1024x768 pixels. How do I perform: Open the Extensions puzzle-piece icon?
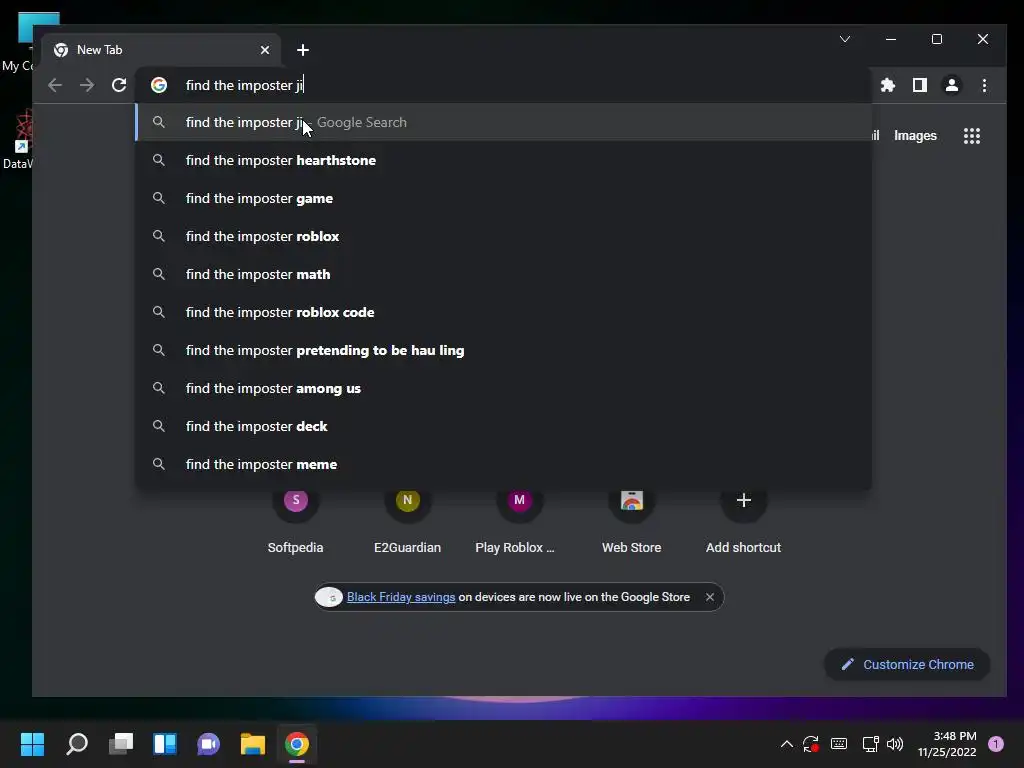point(888,85)
